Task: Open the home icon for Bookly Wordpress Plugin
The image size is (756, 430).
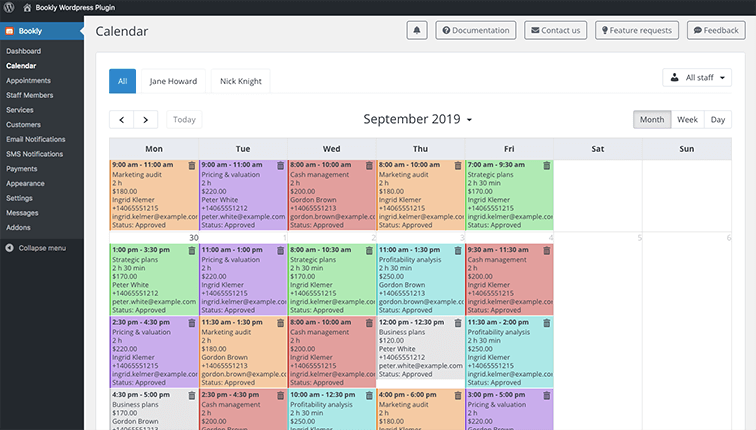Action: pyautogui.click(x=27, y=7)
